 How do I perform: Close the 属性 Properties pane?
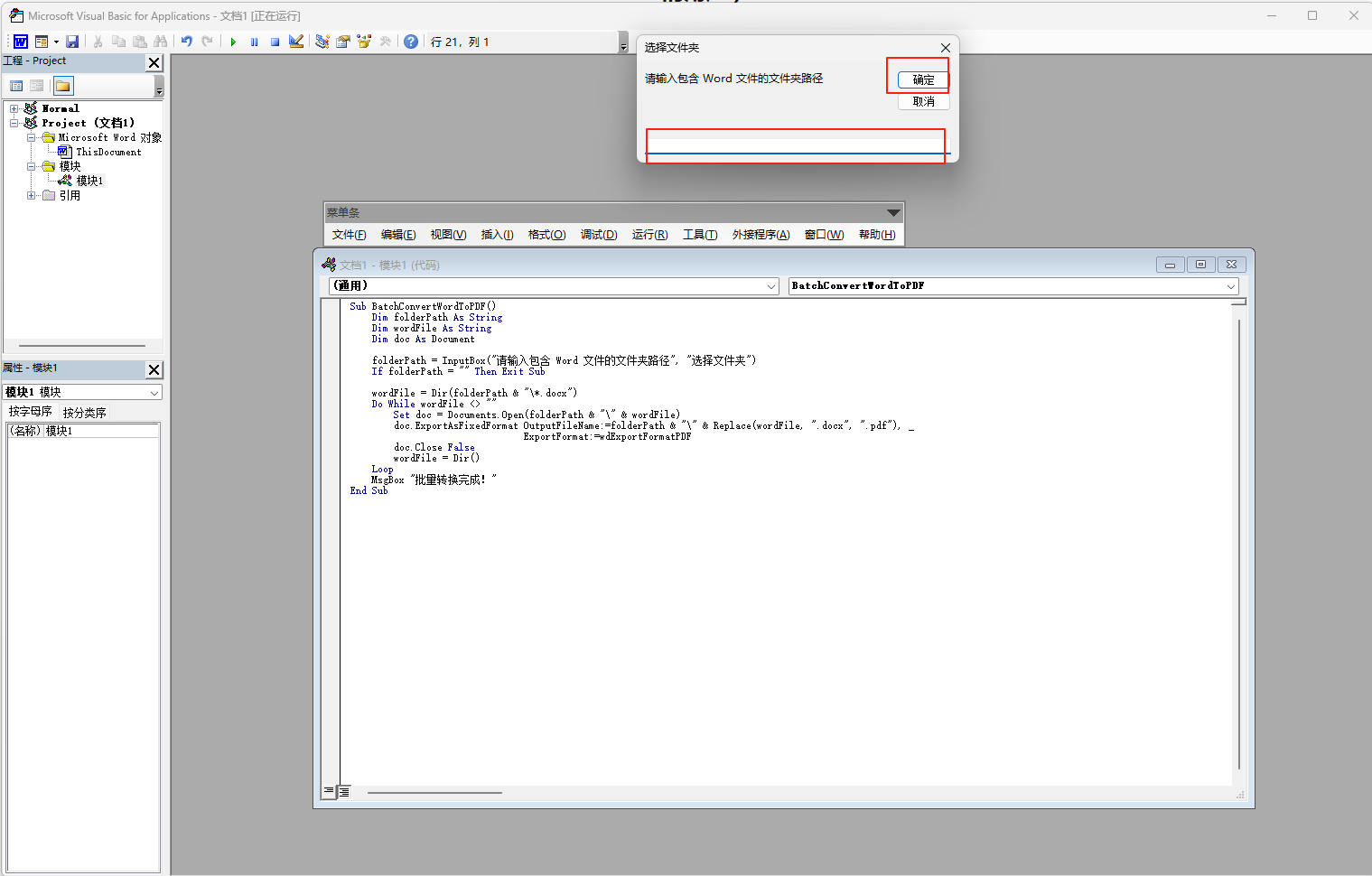pyautogui.click(x=154, y=369)
